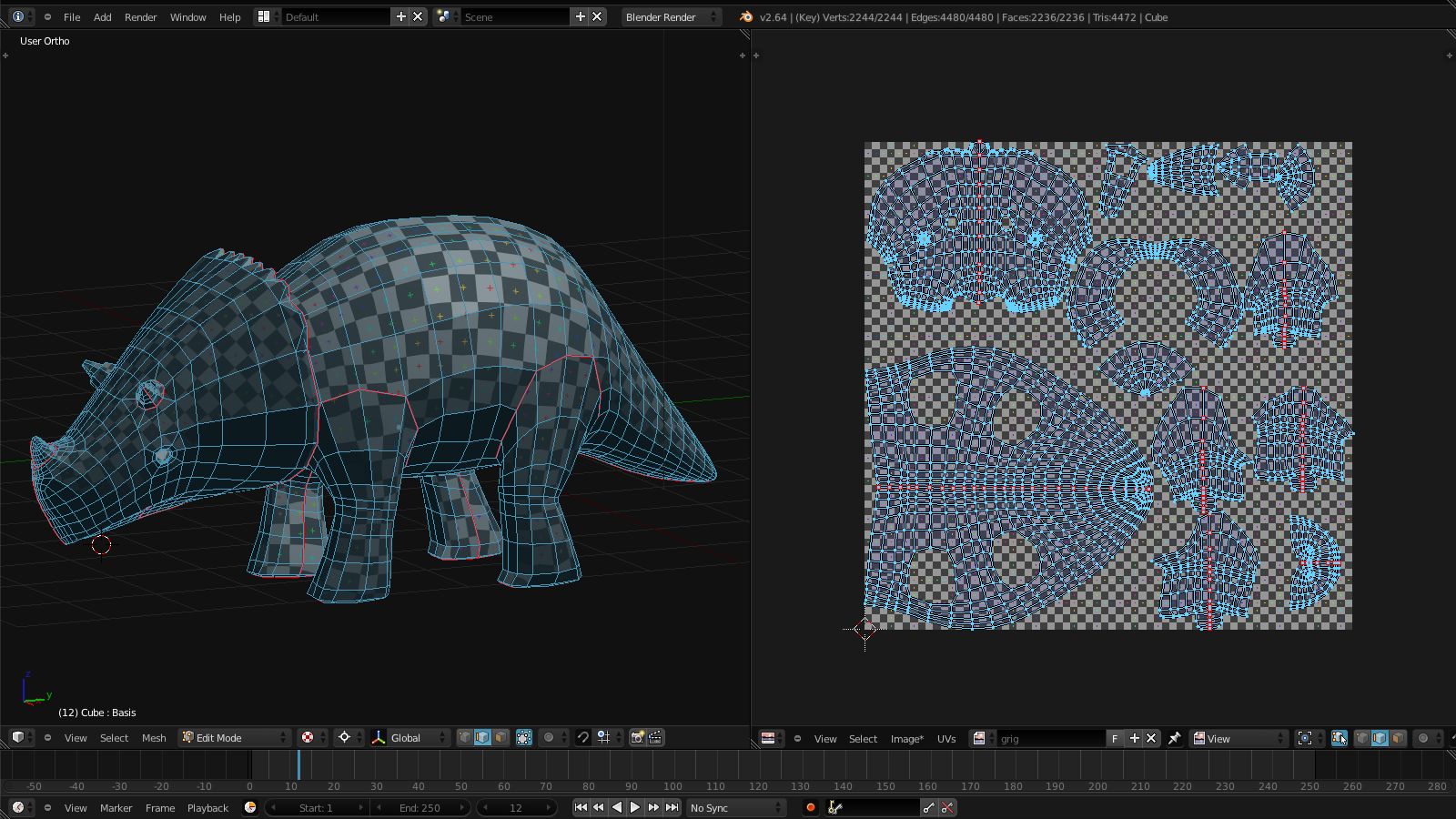Select face select mode in 3D viewport header
The height and width of the screenshot is (819, 1456).
click(x=500, y=738)
